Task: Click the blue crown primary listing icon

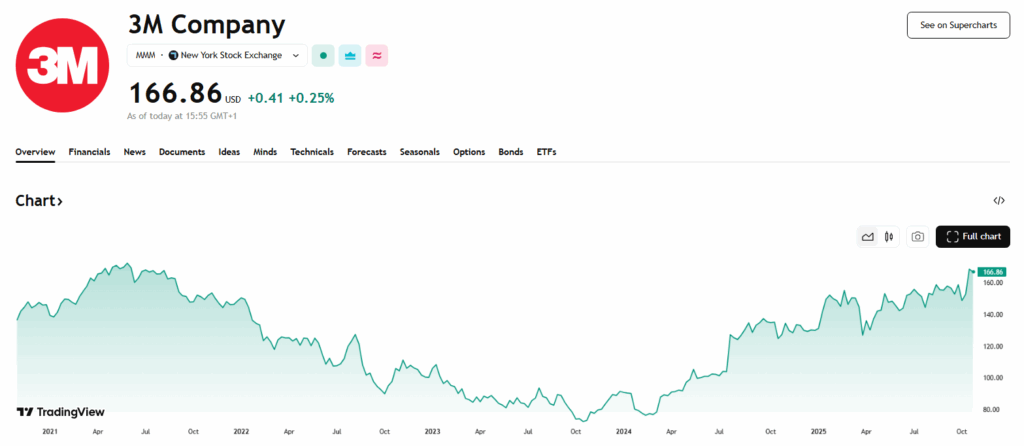Action: click(350, 56)
